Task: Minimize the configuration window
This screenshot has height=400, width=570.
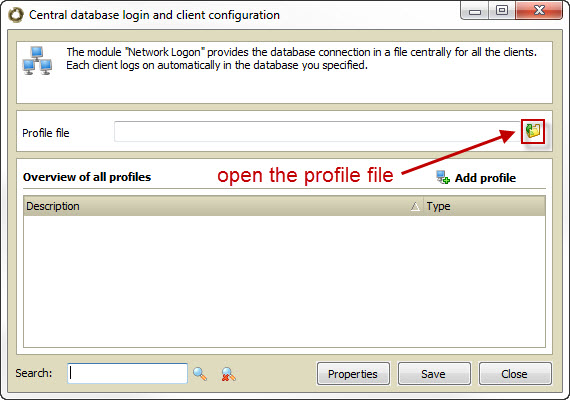Action: (474, 11)
